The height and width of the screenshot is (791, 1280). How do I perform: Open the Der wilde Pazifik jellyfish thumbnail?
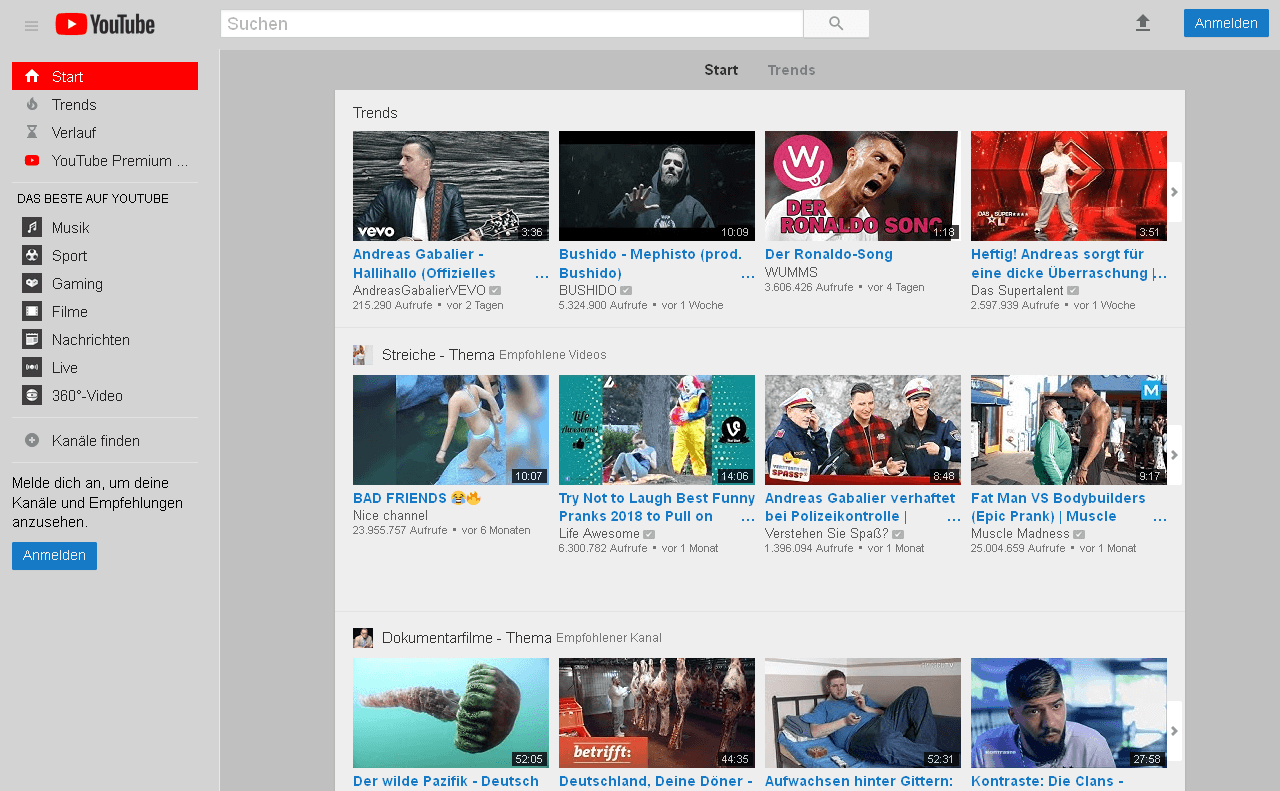click(451, 713)
